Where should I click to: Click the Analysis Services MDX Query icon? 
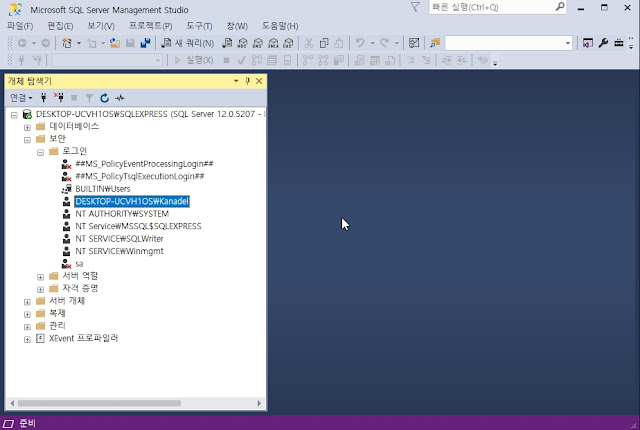pyautogui.click(x=242, y=43)
